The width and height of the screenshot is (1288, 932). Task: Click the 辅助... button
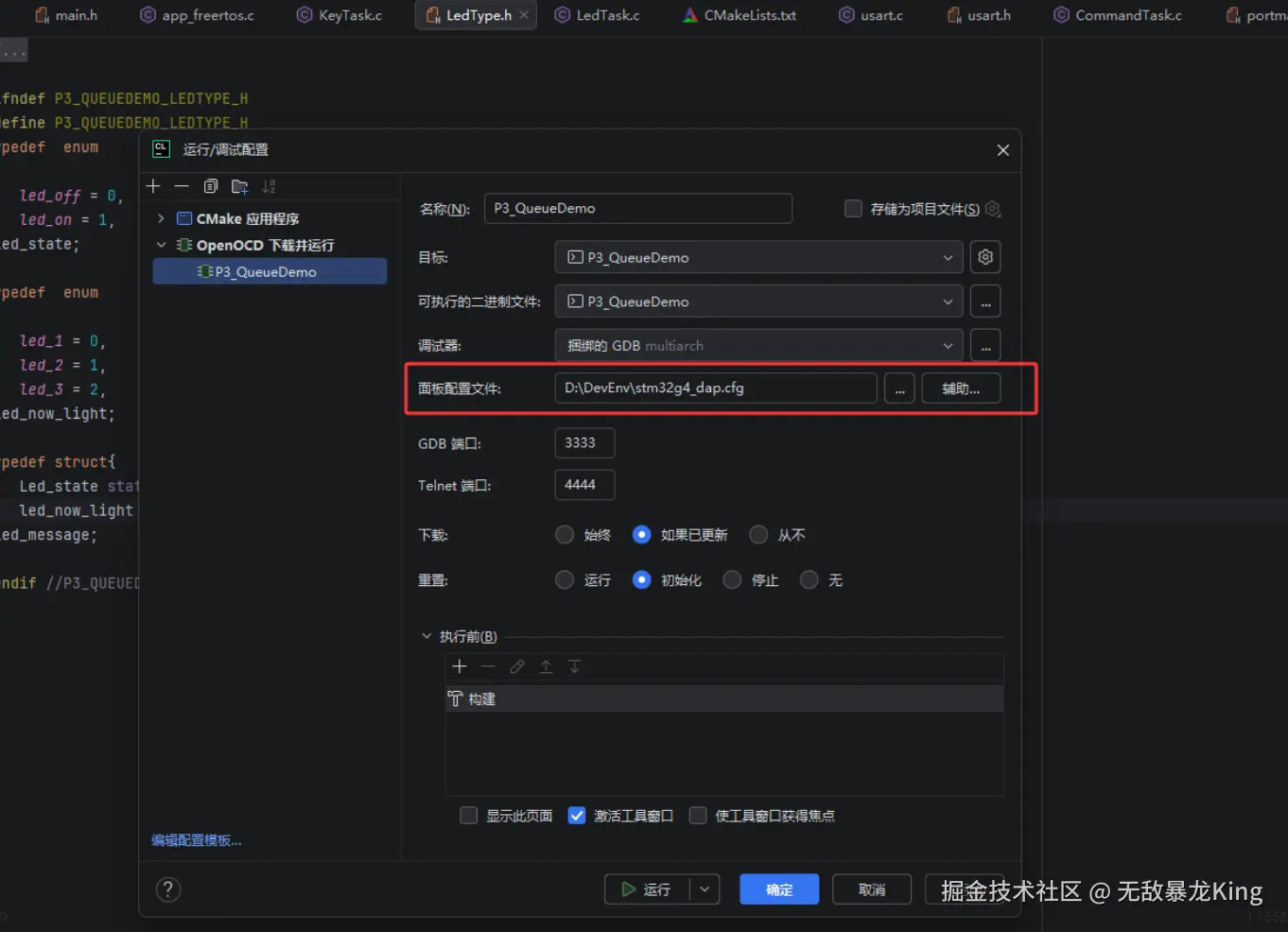(961, 388)
